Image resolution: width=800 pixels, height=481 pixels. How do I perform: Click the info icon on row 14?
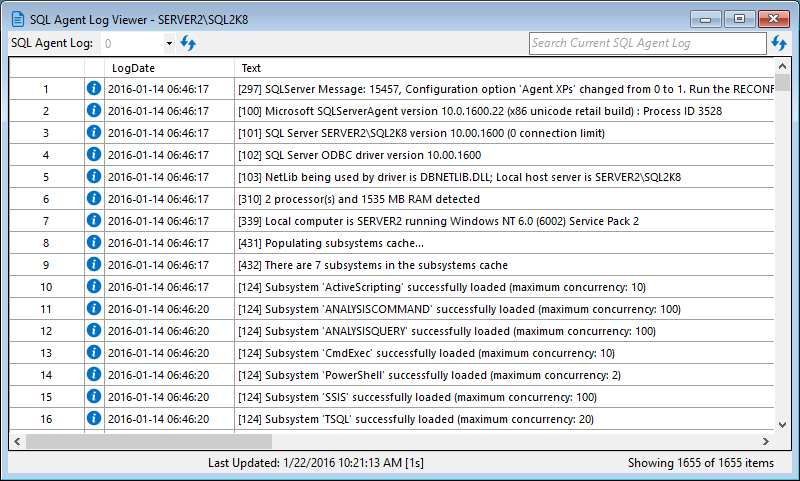pyautogui.click(x=94, y=374)
